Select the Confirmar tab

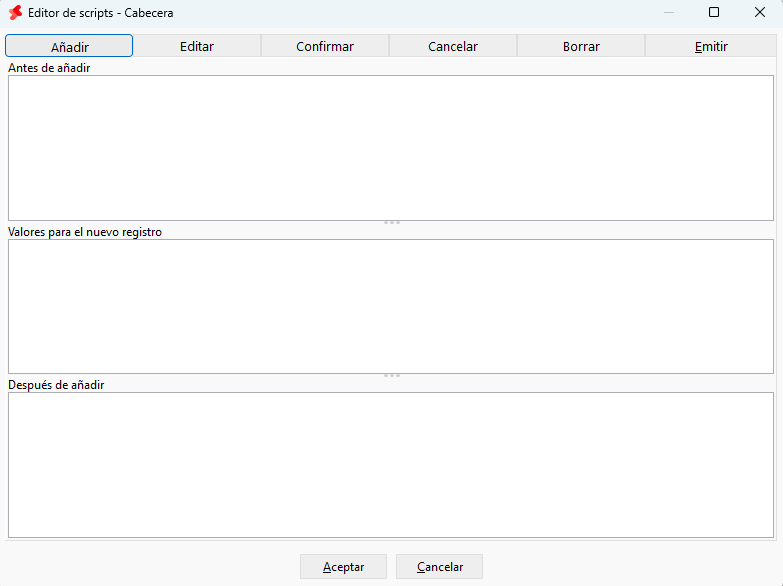pos(325,46)
